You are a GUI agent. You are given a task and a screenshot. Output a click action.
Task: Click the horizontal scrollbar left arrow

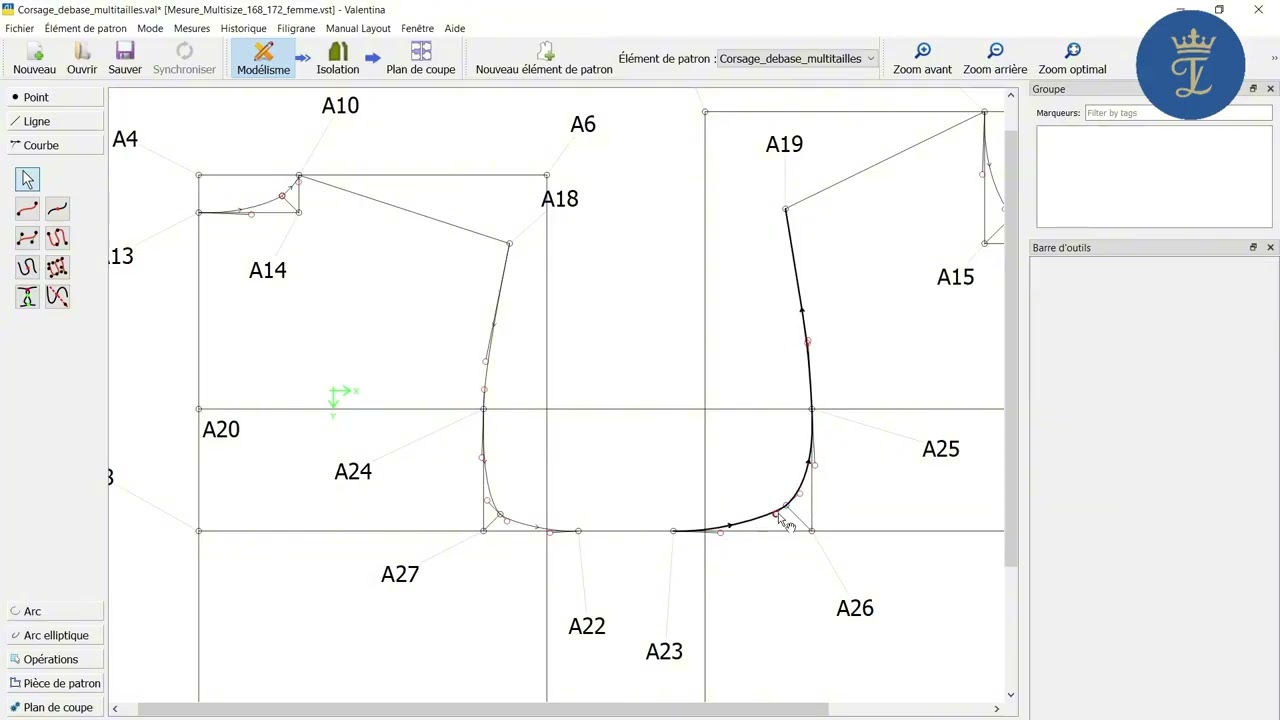tap(115, 709)
